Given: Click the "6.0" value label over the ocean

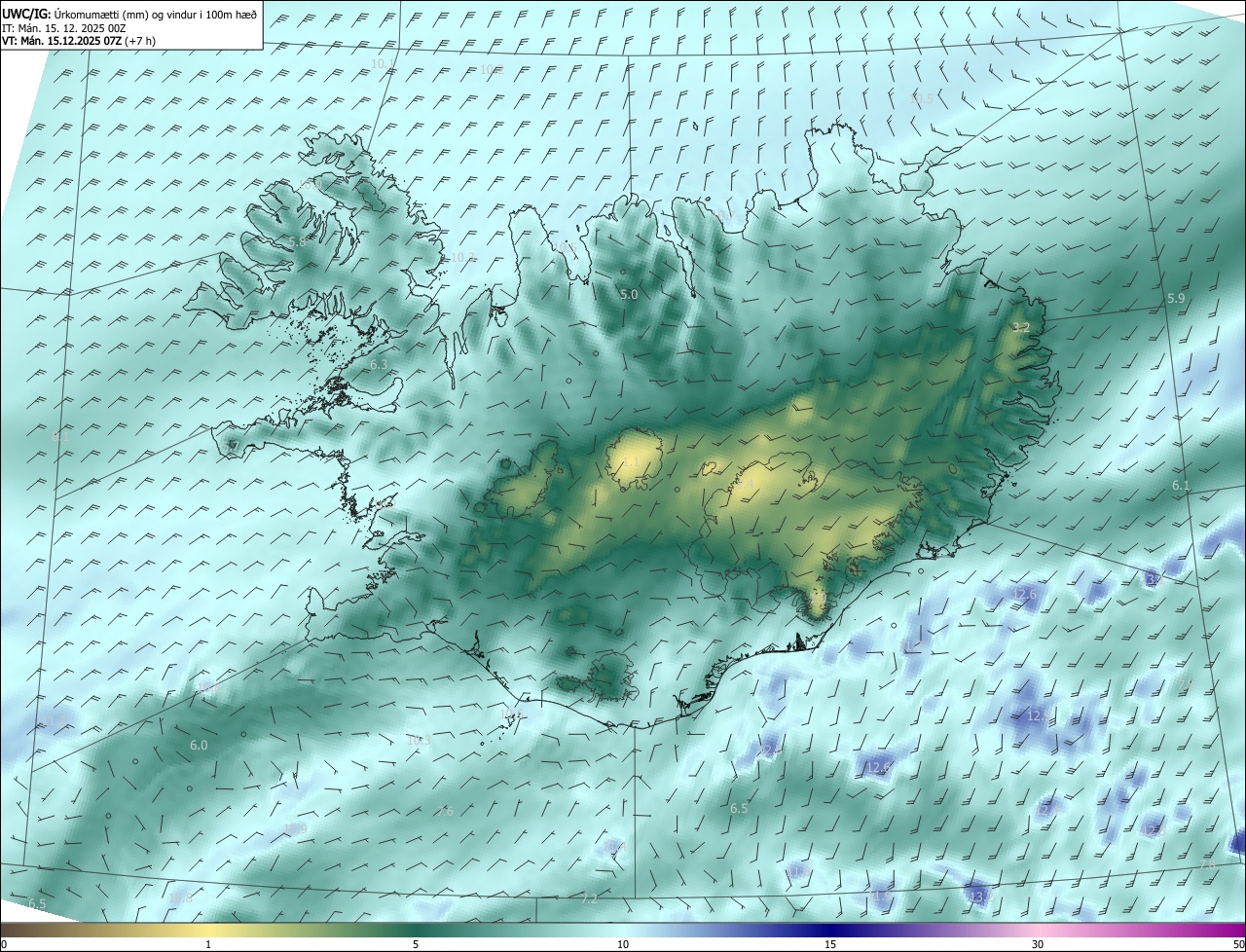Looking at the screenshot, I should pyautogui.click(x=199, y=745).
